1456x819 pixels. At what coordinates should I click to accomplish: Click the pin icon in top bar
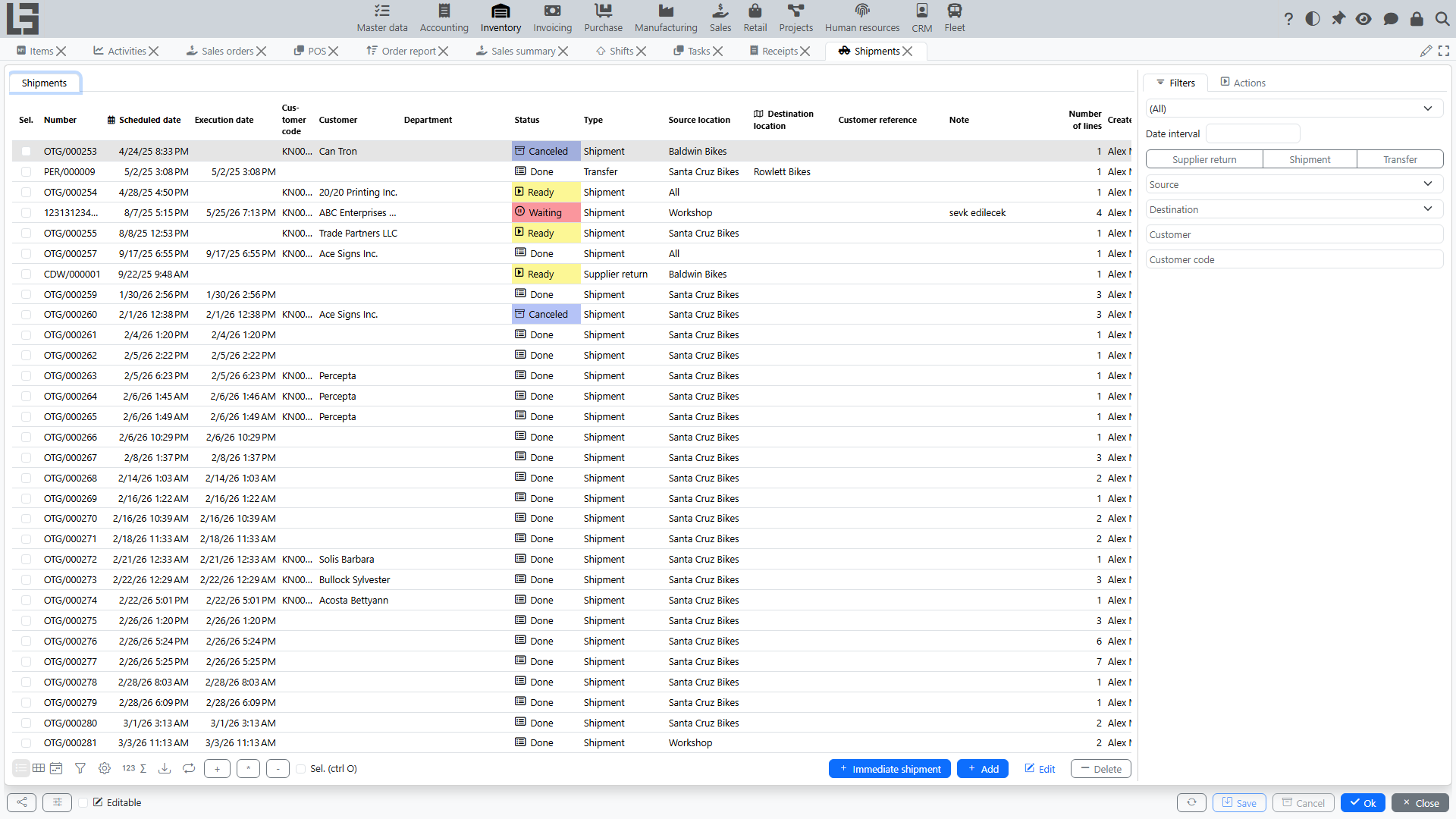pos(1338,19)
